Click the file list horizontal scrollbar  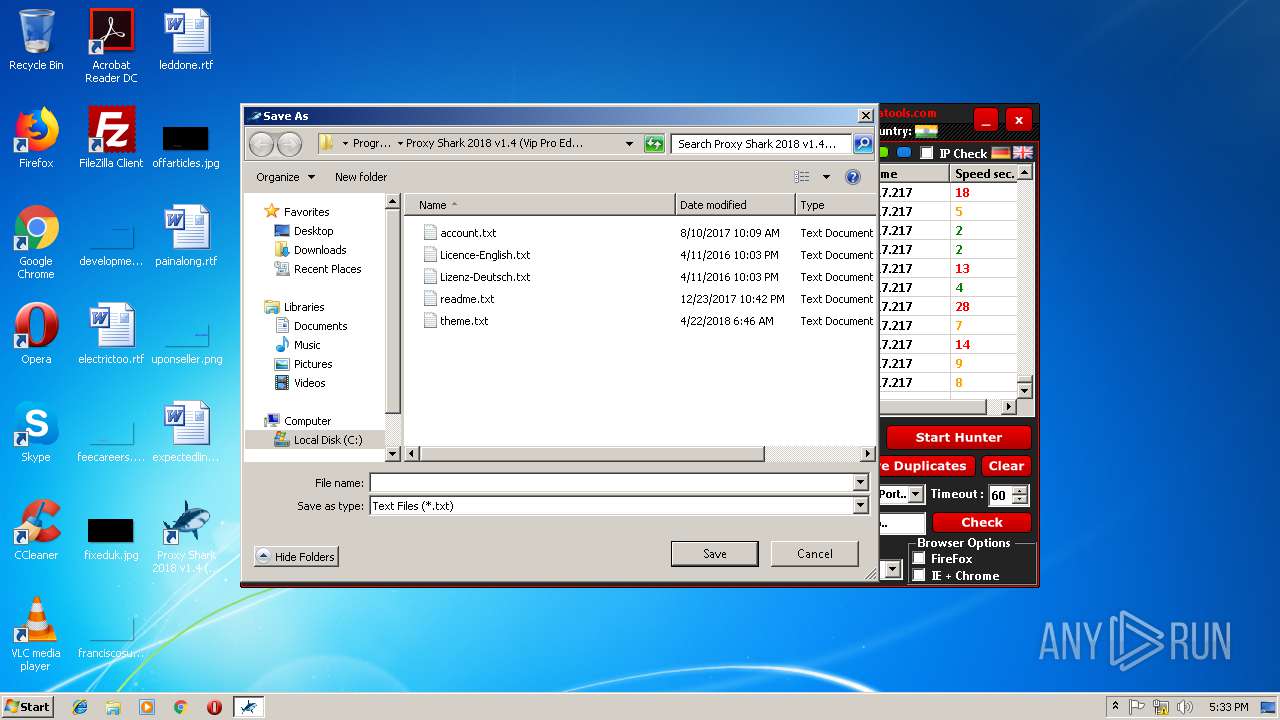[592, 454]
